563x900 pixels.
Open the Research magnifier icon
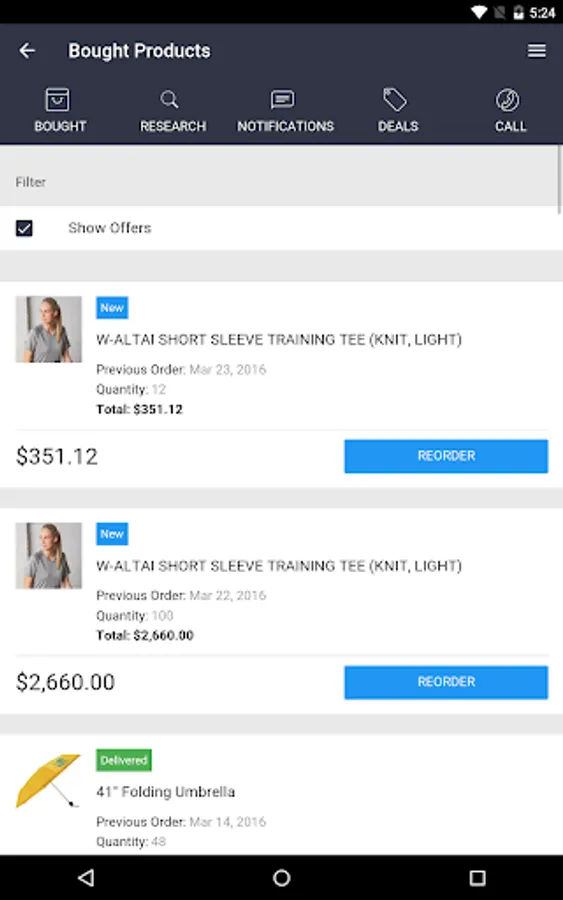(x=169, y=100)
